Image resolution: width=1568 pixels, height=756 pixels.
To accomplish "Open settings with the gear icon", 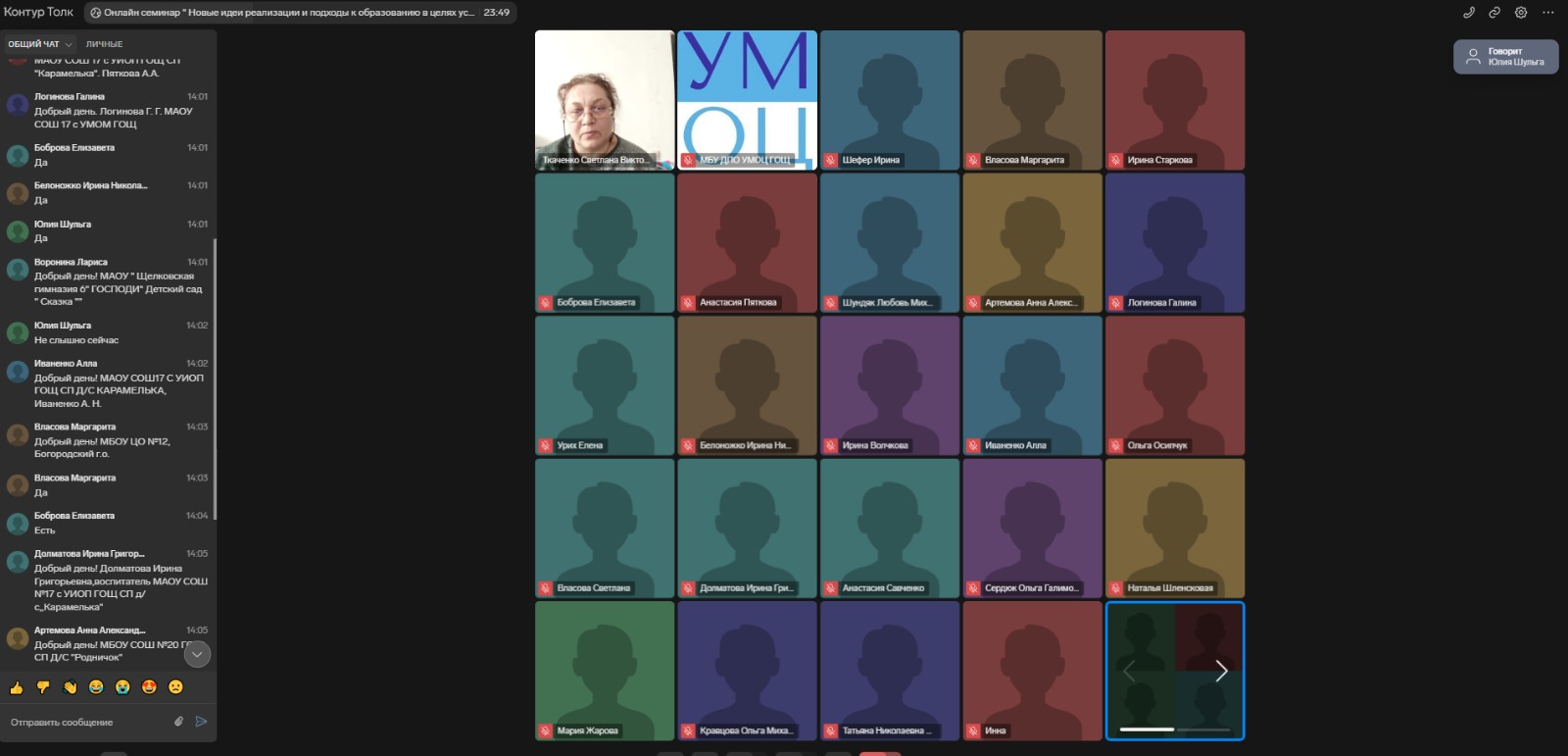I will pyautogui.click(x=1521, y=13).
